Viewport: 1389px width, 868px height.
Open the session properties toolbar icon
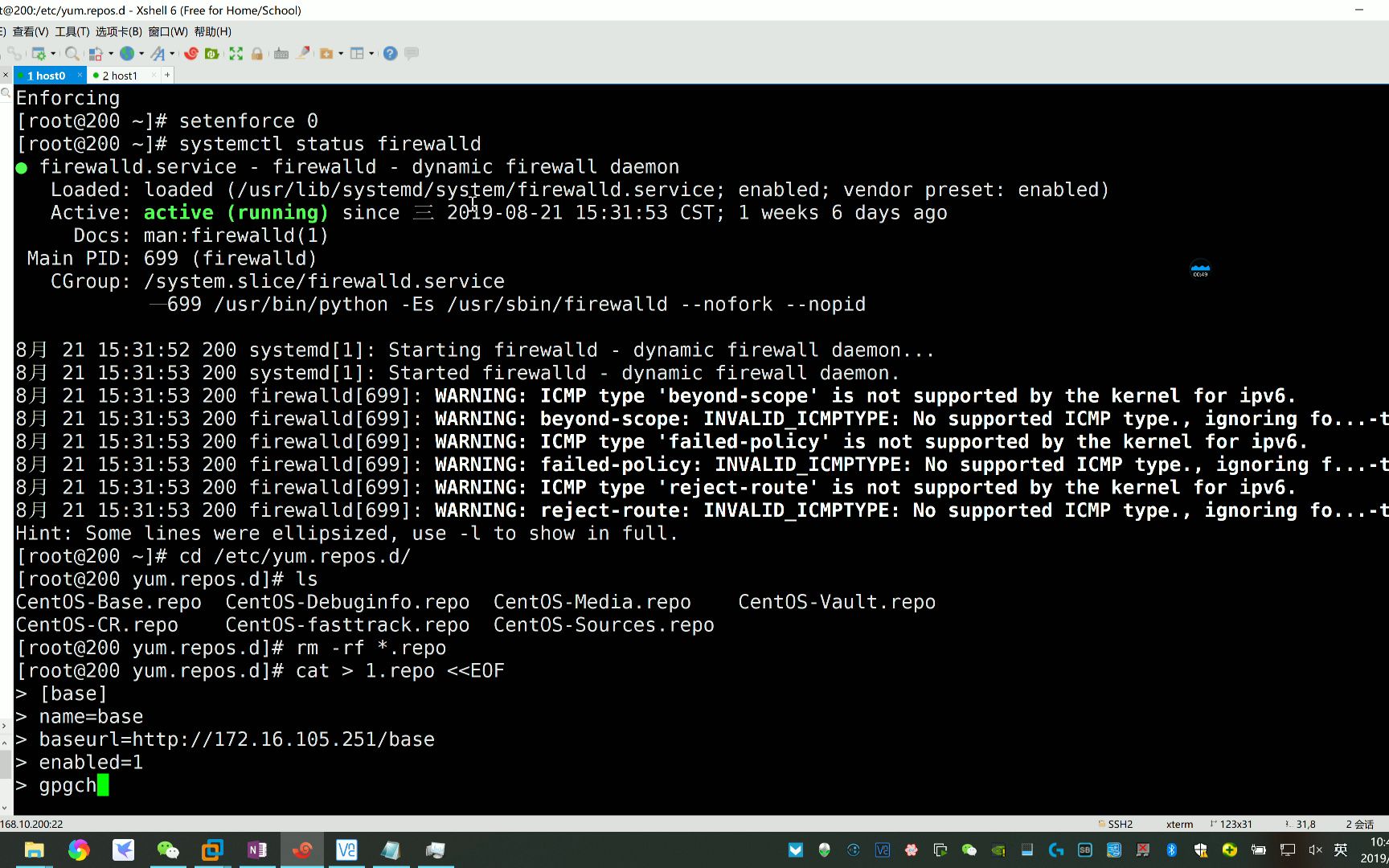click(x=38, y=54)
